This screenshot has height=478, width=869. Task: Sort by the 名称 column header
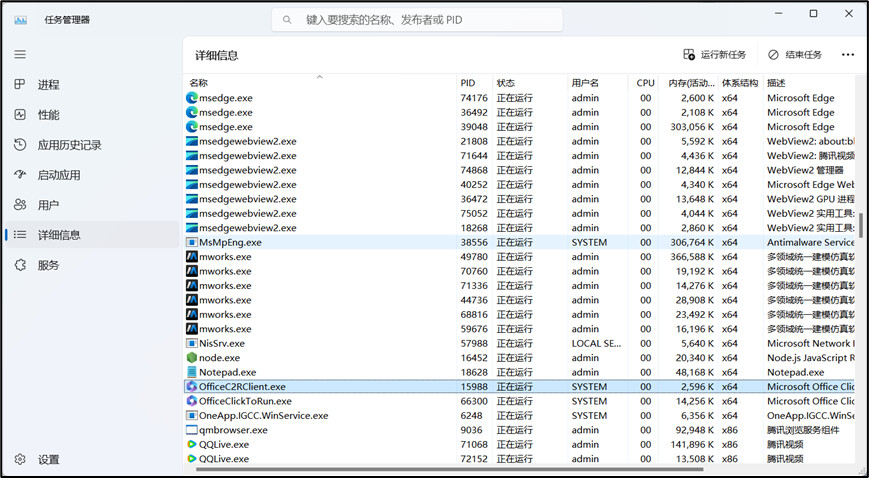coord(320,83)
